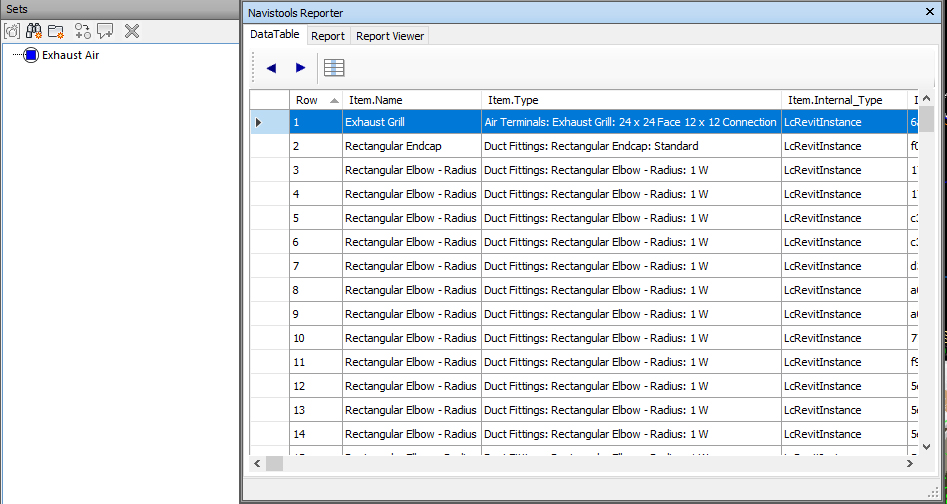Sort by the Item.Internal_Type column header
947x504 pixels.
[844, 100]
